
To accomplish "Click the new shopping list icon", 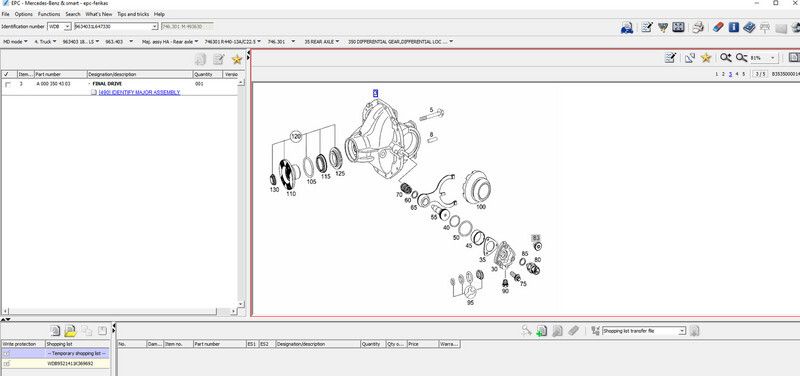I will click(x=55, y=331).
